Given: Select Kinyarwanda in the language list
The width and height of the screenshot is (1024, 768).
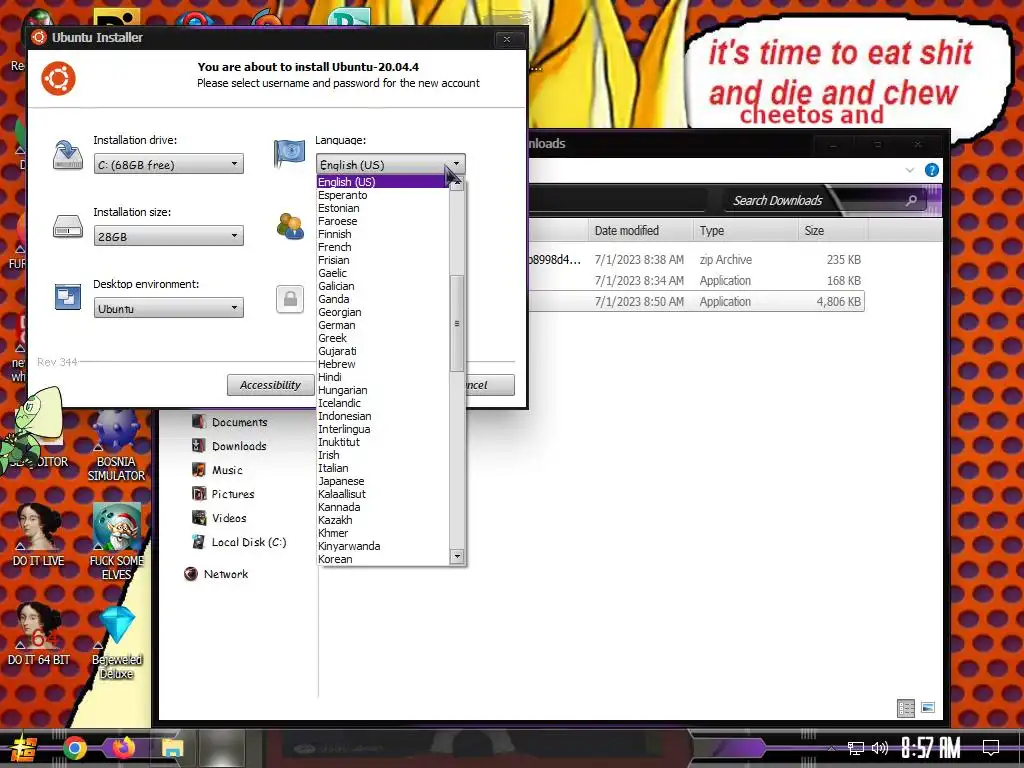Looking at the screenshot, I should tap(349, 546).
